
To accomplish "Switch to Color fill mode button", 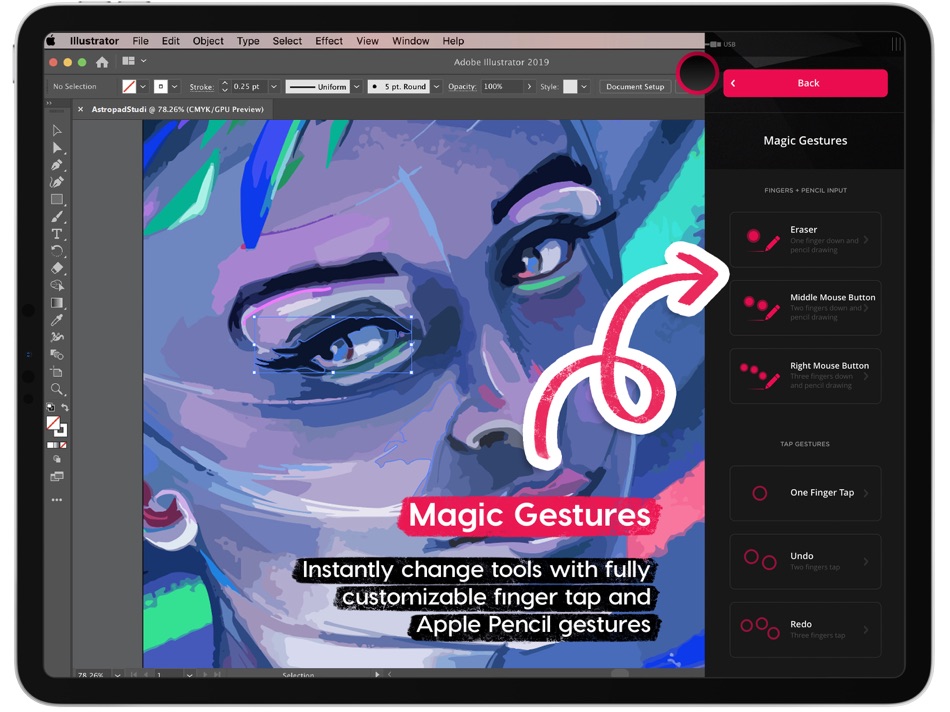I will [50, 445].
